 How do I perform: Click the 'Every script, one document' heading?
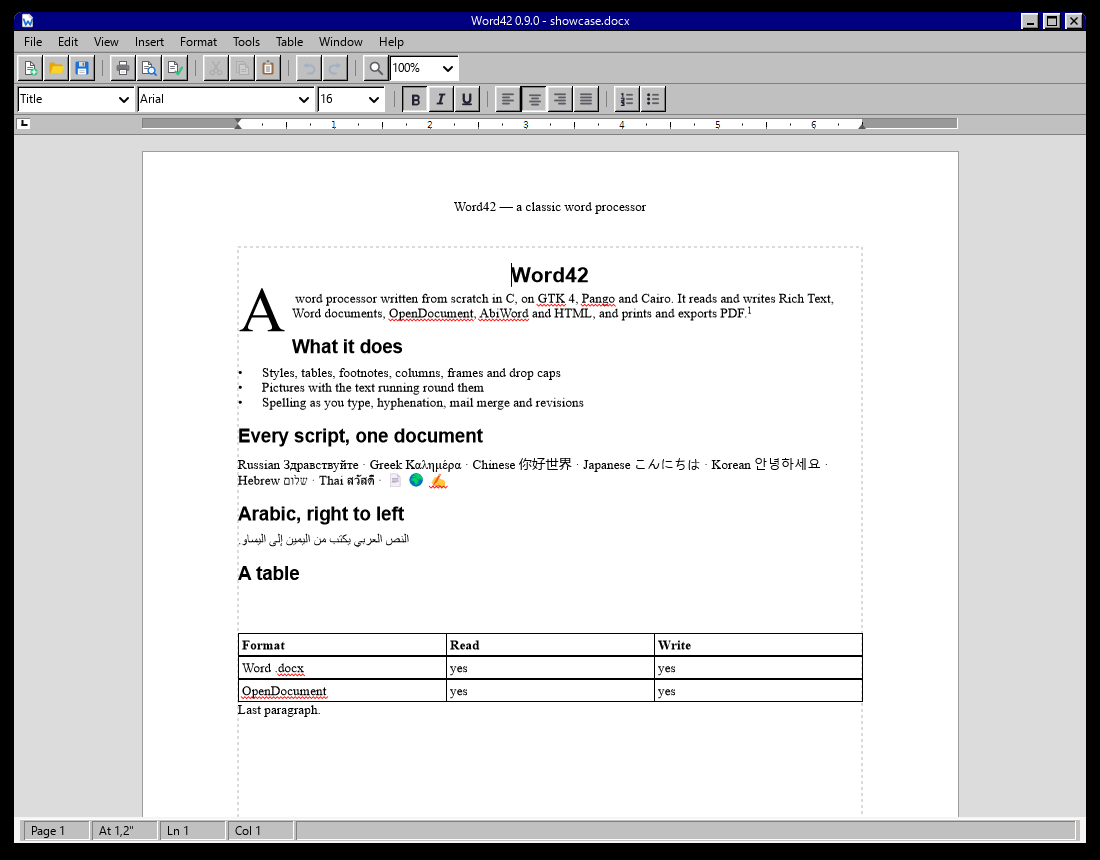[361, 436]
